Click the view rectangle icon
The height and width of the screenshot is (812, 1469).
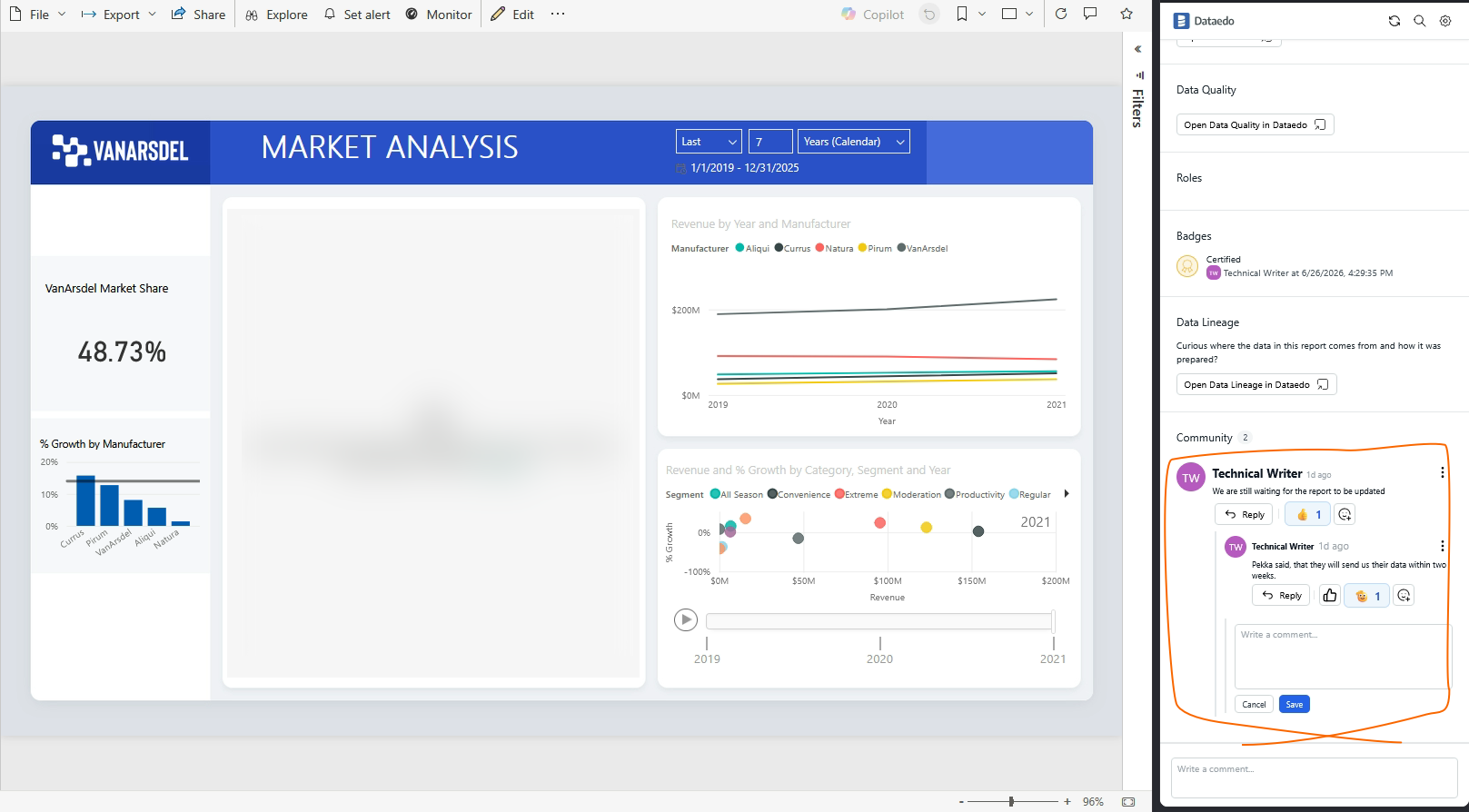(x=1009, y=14)
